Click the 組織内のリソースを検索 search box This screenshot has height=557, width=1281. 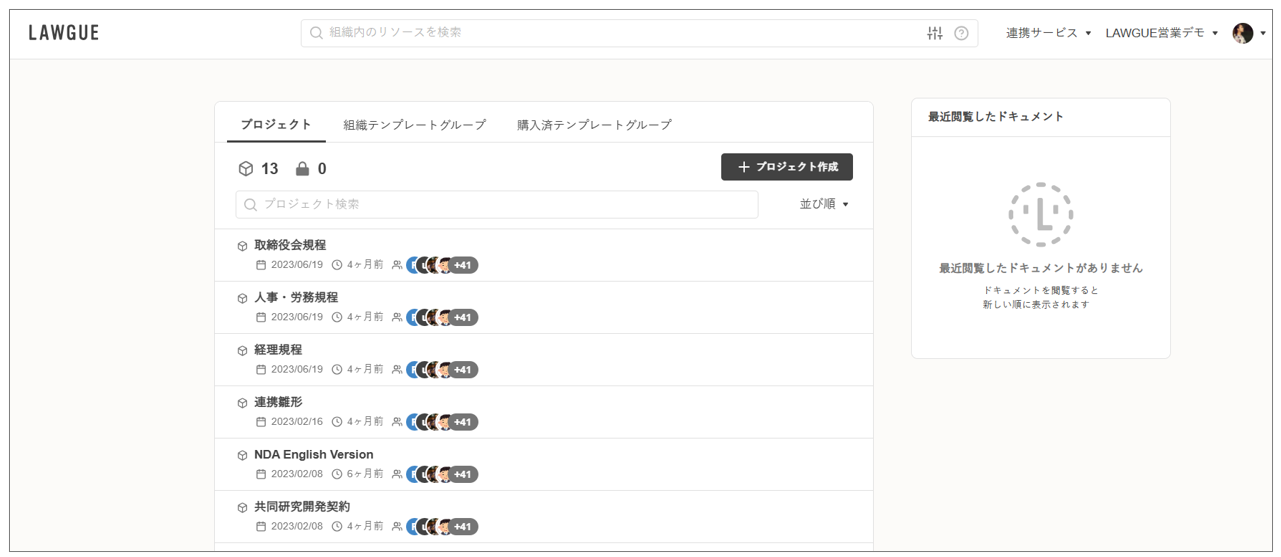click(x=620, y=33)
